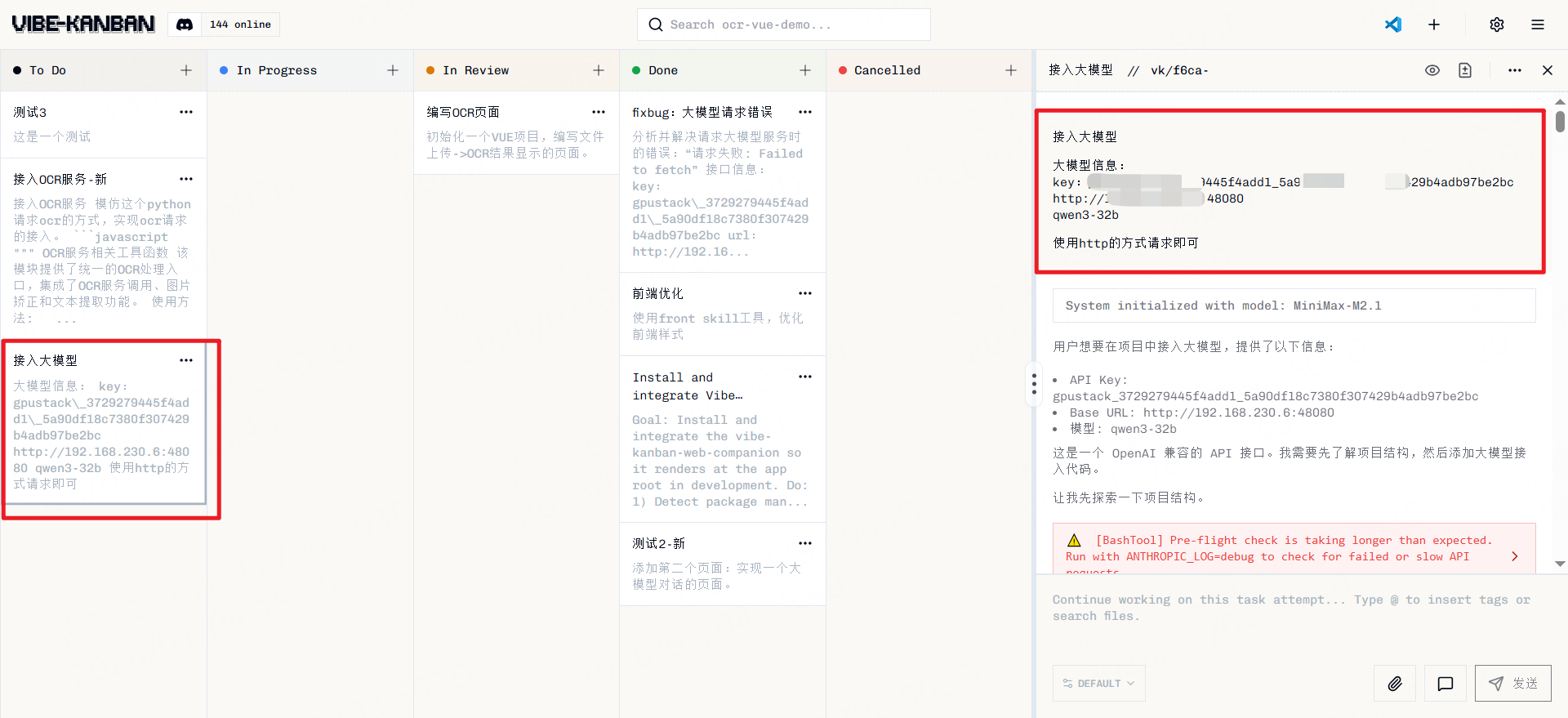Open the diff/file document icon in task panel
The width and height of the screenshot is (1568, 718).
pos(1465,70)
